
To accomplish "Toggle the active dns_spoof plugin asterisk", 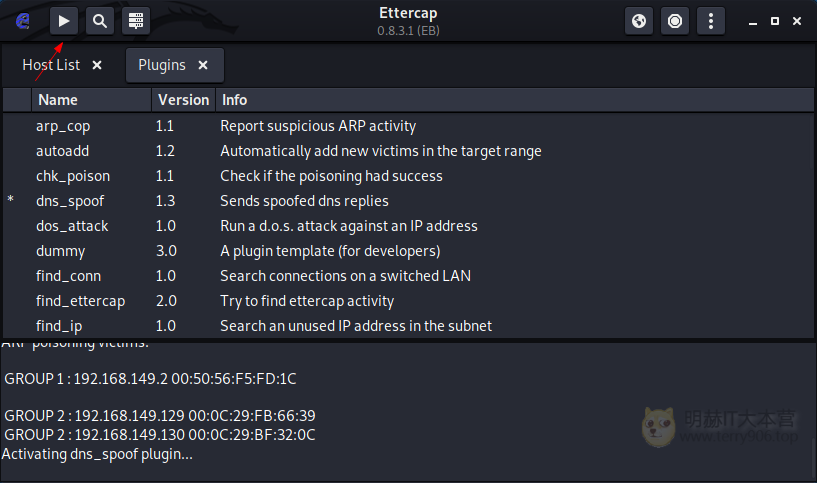I will click(10, 200).
